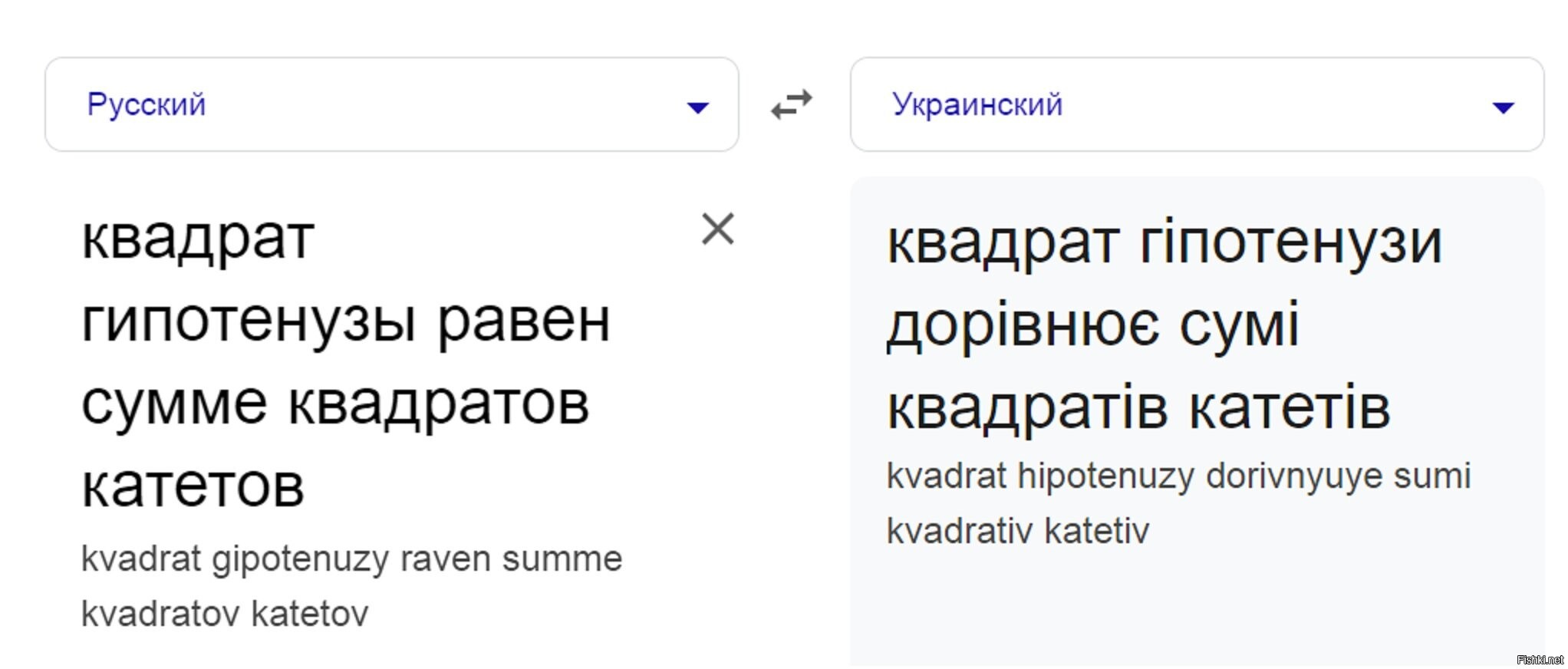The height and width of the screenshot is (669, 1568).
Task: Open the Русский source language dropdown
Action: (x=391, y=104)
